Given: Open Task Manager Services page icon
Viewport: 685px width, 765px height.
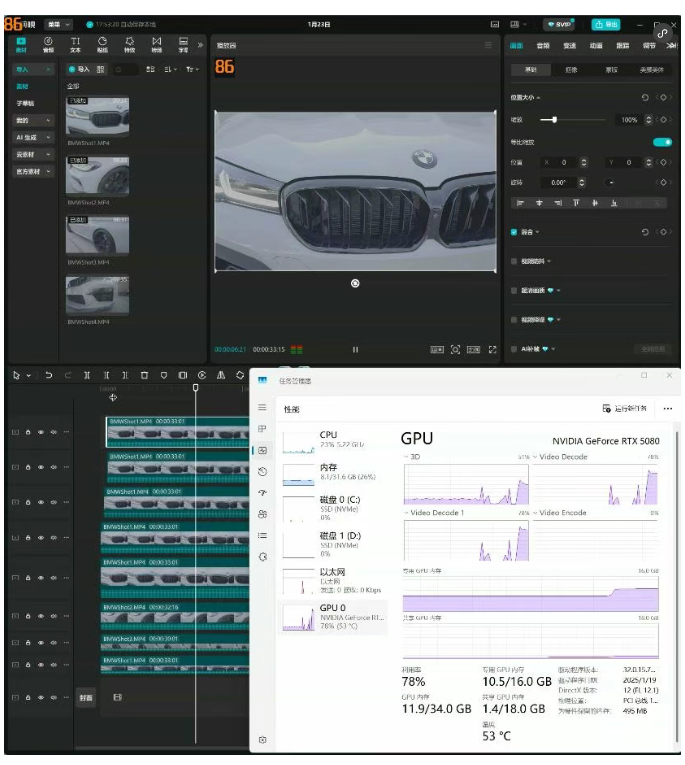Looking at the screenshot, I should pyautogui.click(x=262, y=557).
